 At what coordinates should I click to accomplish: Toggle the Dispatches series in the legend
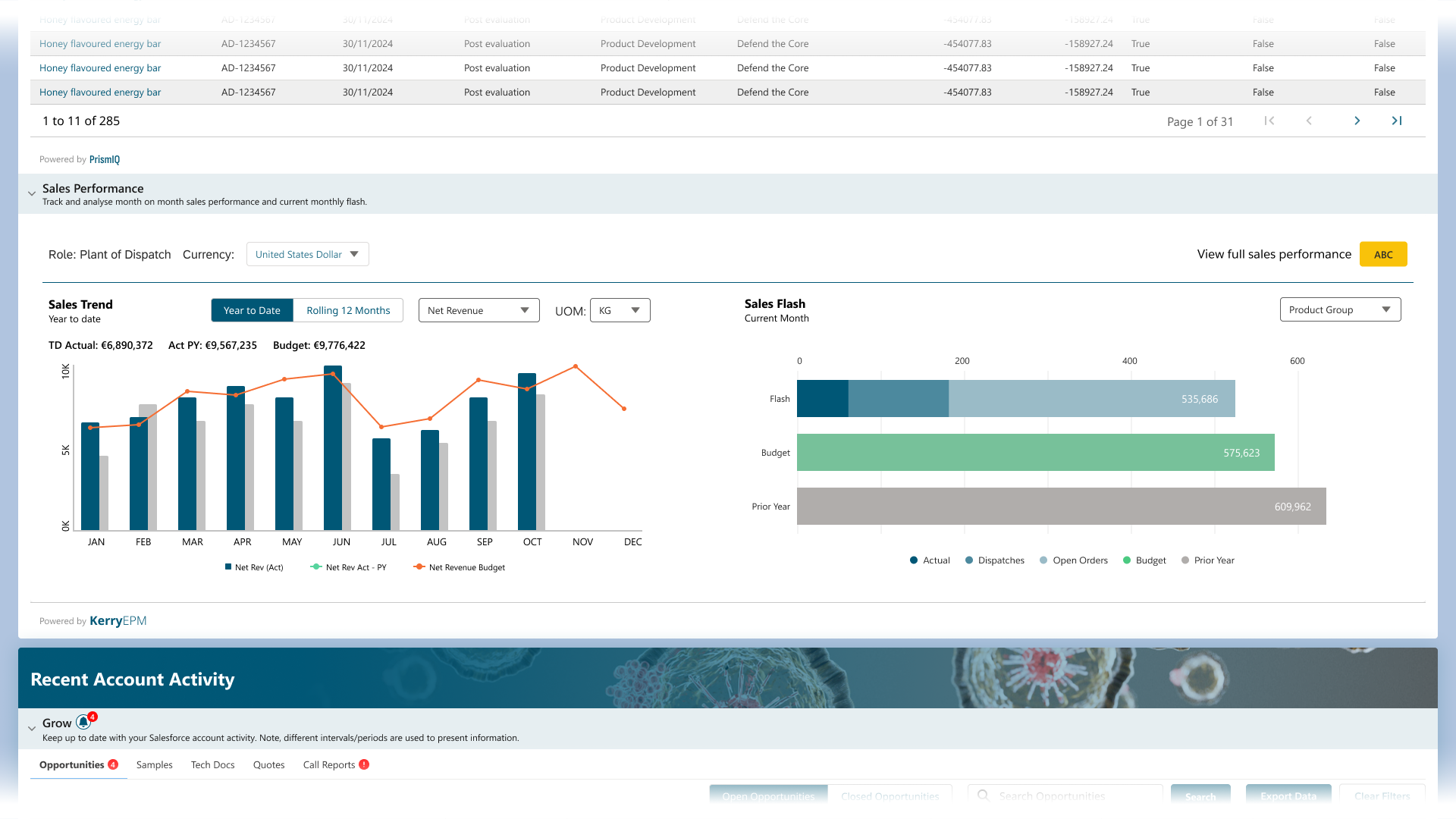point(995,560)
